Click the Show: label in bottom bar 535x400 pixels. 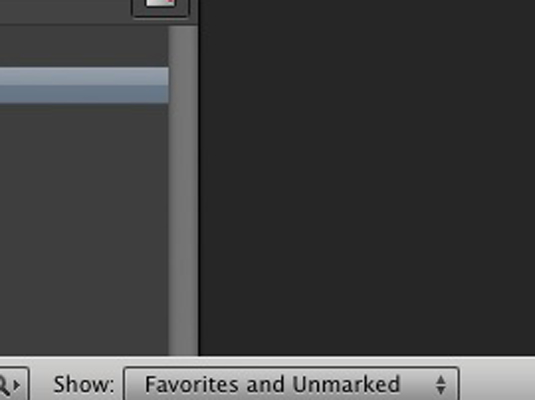[84, 385]
